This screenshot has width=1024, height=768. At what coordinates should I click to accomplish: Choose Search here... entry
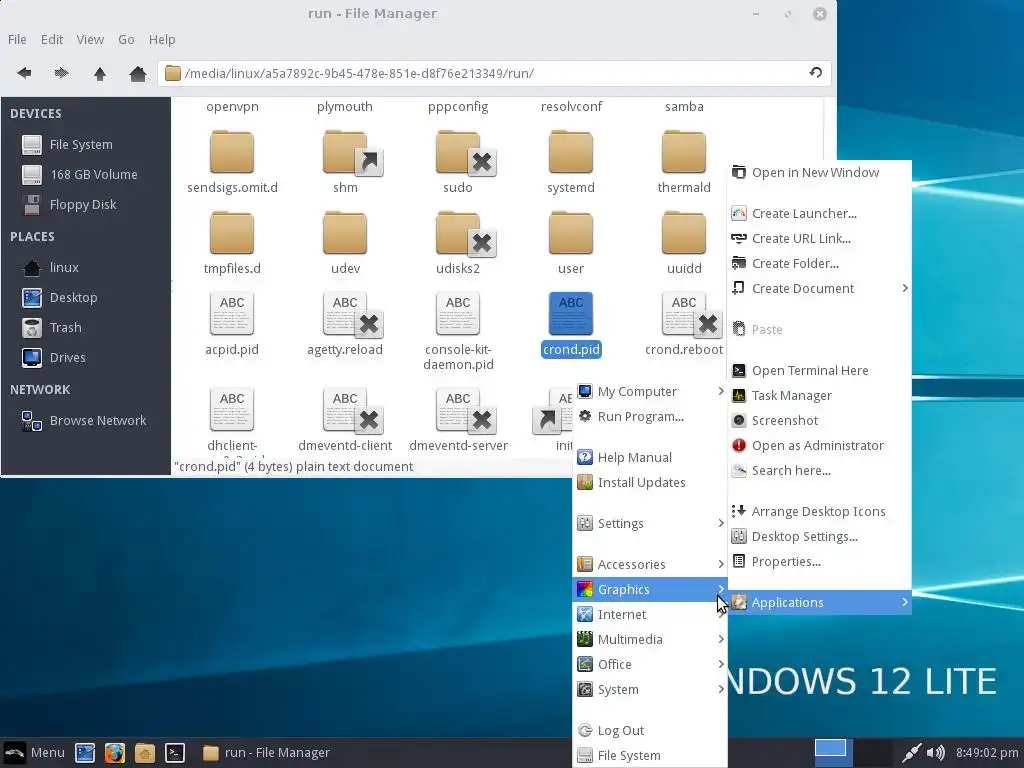tap(820, 470)
